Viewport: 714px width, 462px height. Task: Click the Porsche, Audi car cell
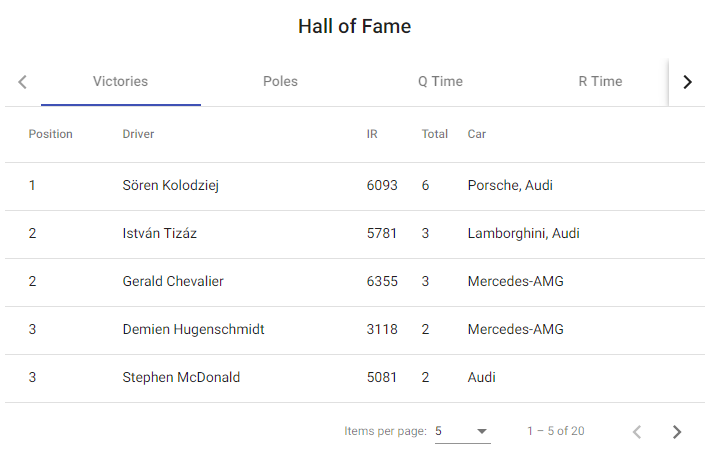pos(510,185)
